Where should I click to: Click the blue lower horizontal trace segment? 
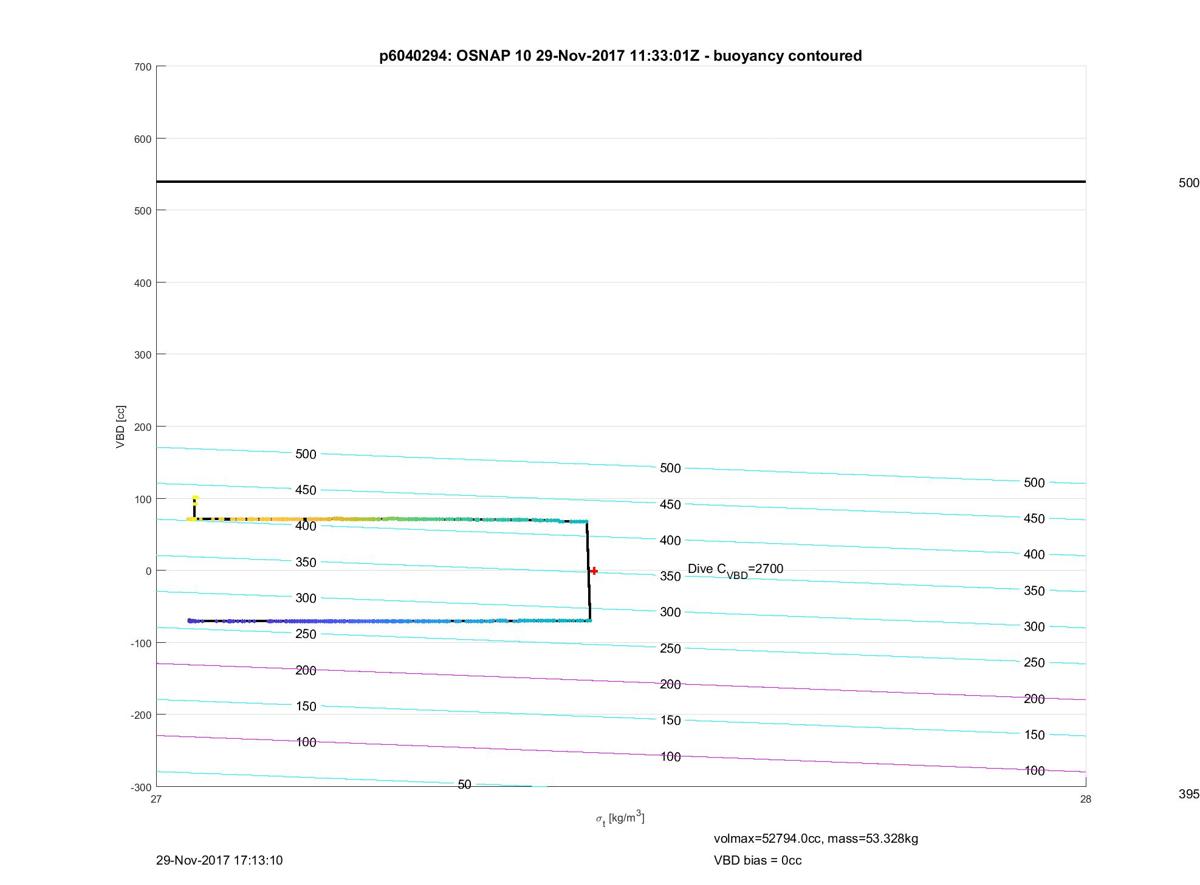coord(390,621)
